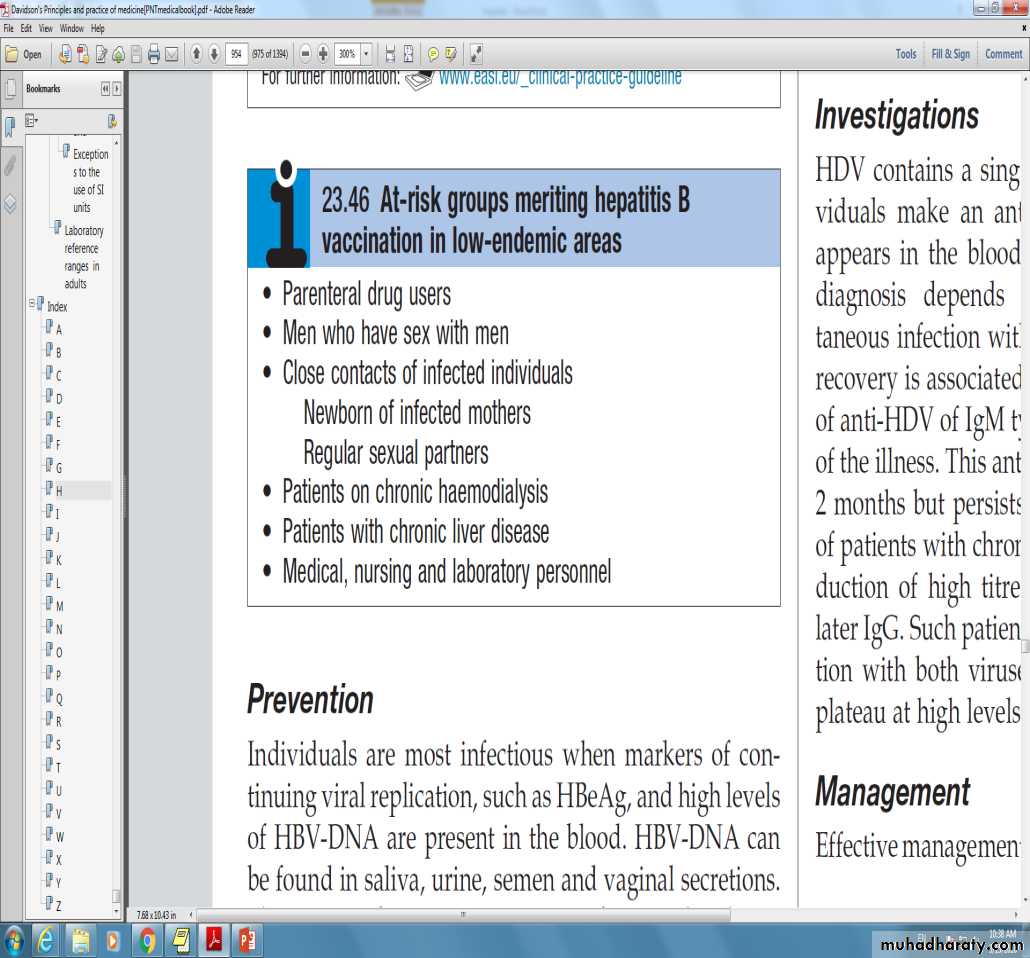Screen dimensions: 1030x958
Task: Open the Fill & Sign pane
Action: point(950,54)
